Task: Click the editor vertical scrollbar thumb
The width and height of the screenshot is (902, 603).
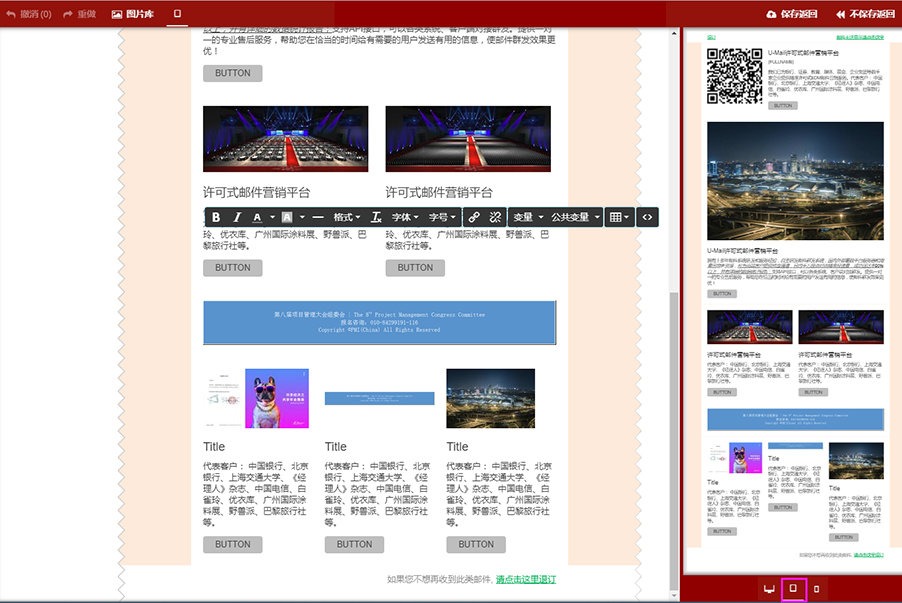Action: point(674,441)
